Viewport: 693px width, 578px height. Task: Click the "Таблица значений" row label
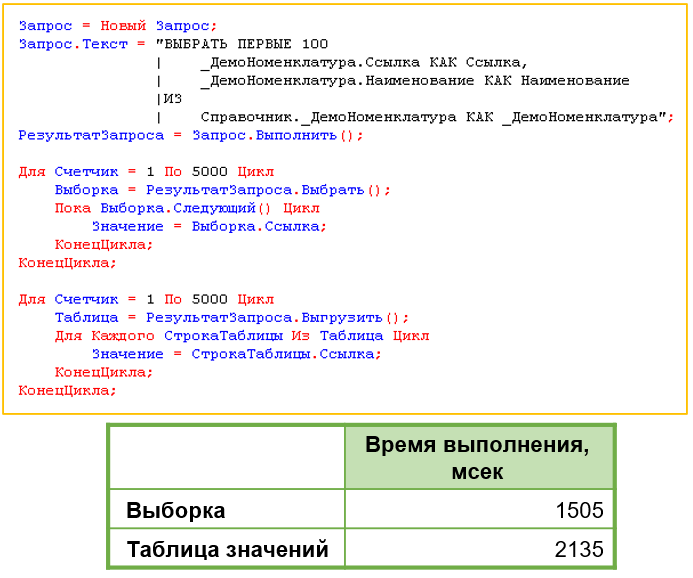228,549
